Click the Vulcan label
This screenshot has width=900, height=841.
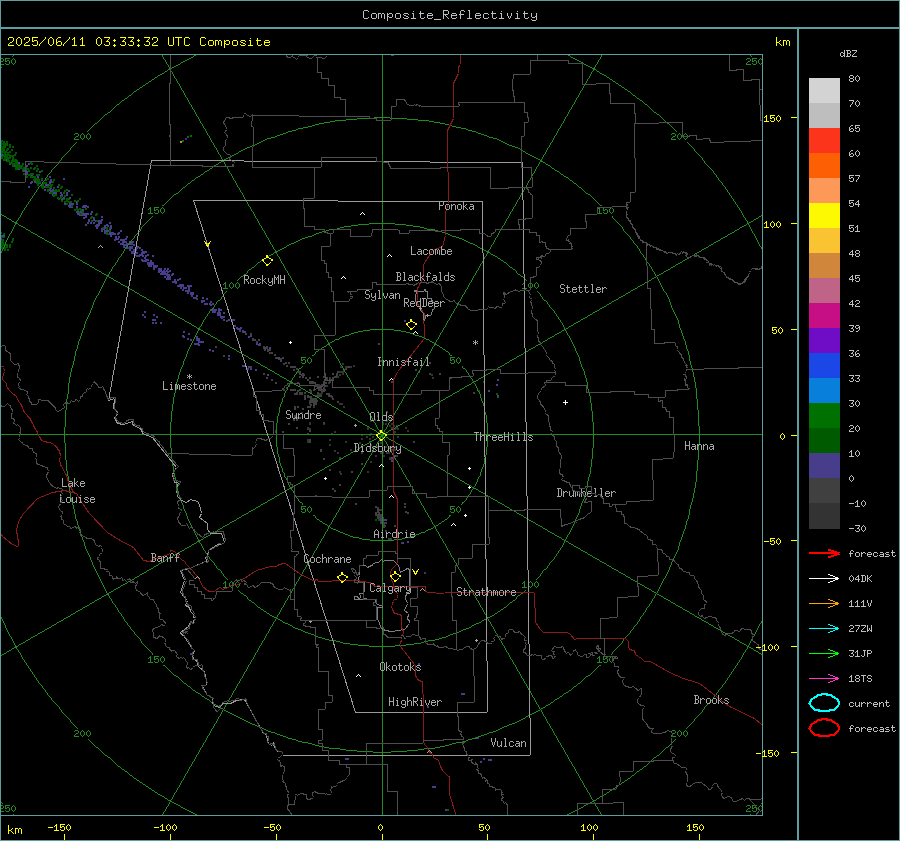click(508, 743)
